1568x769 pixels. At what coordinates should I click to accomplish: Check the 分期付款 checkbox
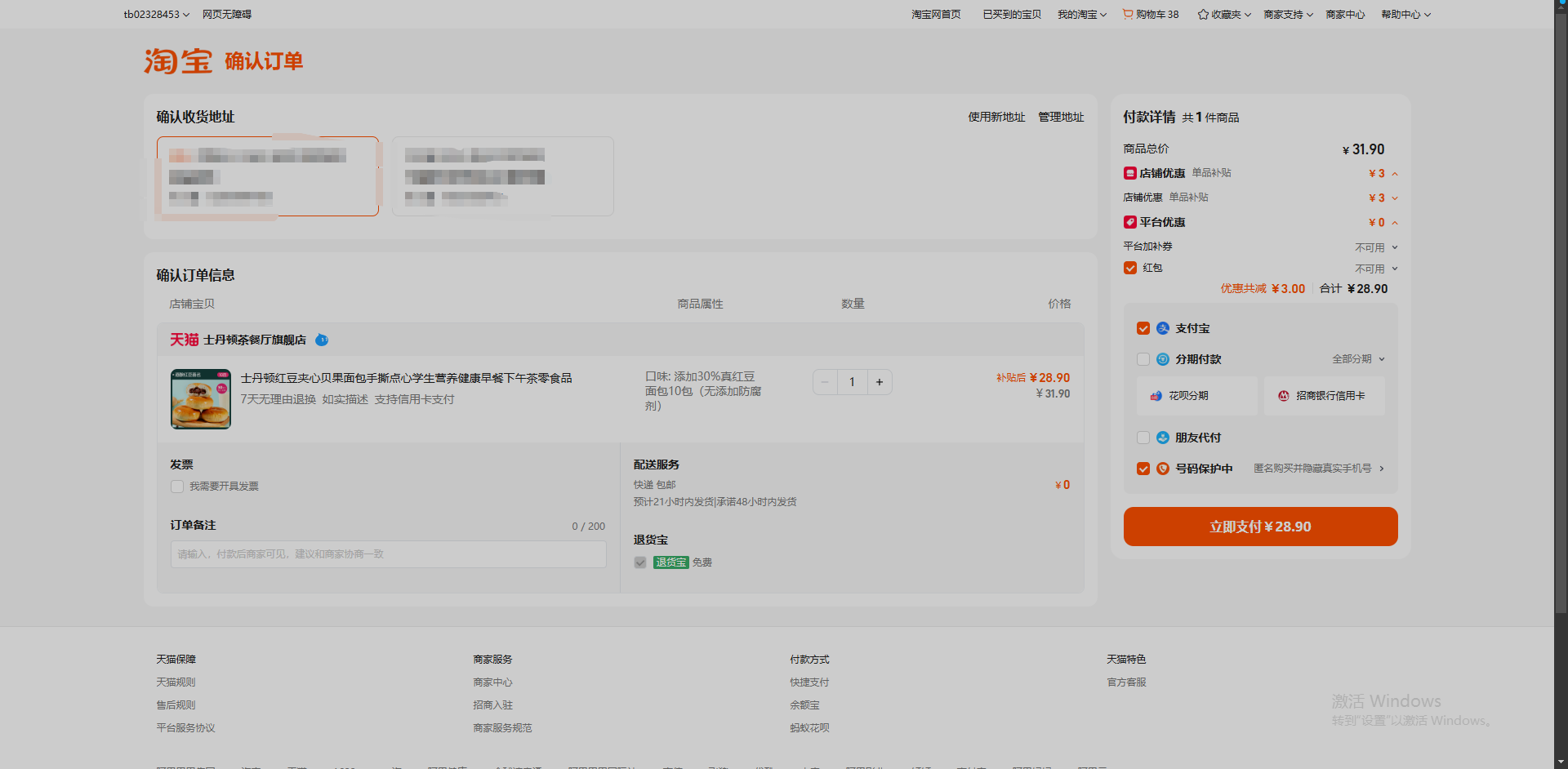1143,359
